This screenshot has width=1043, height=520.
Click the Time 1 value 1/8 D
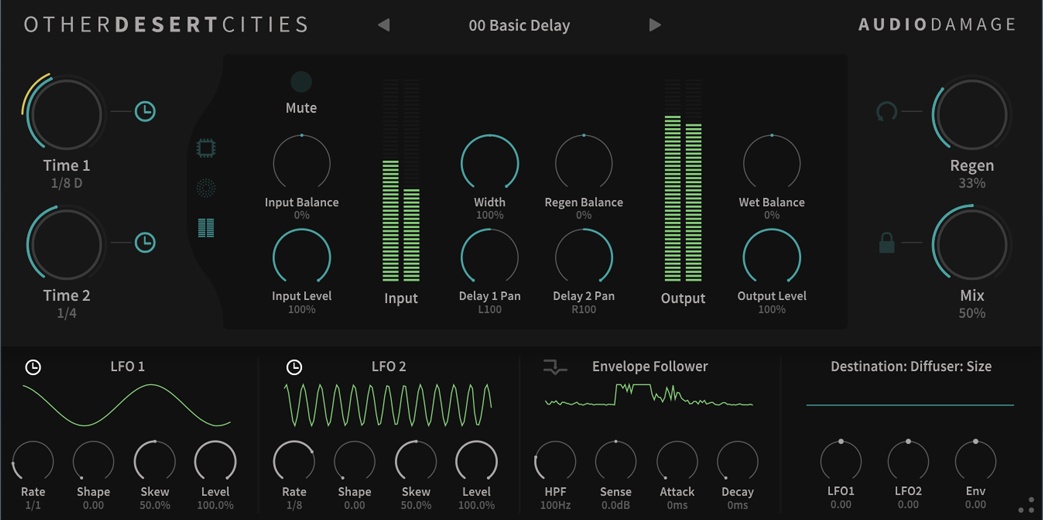pos(67,183)
